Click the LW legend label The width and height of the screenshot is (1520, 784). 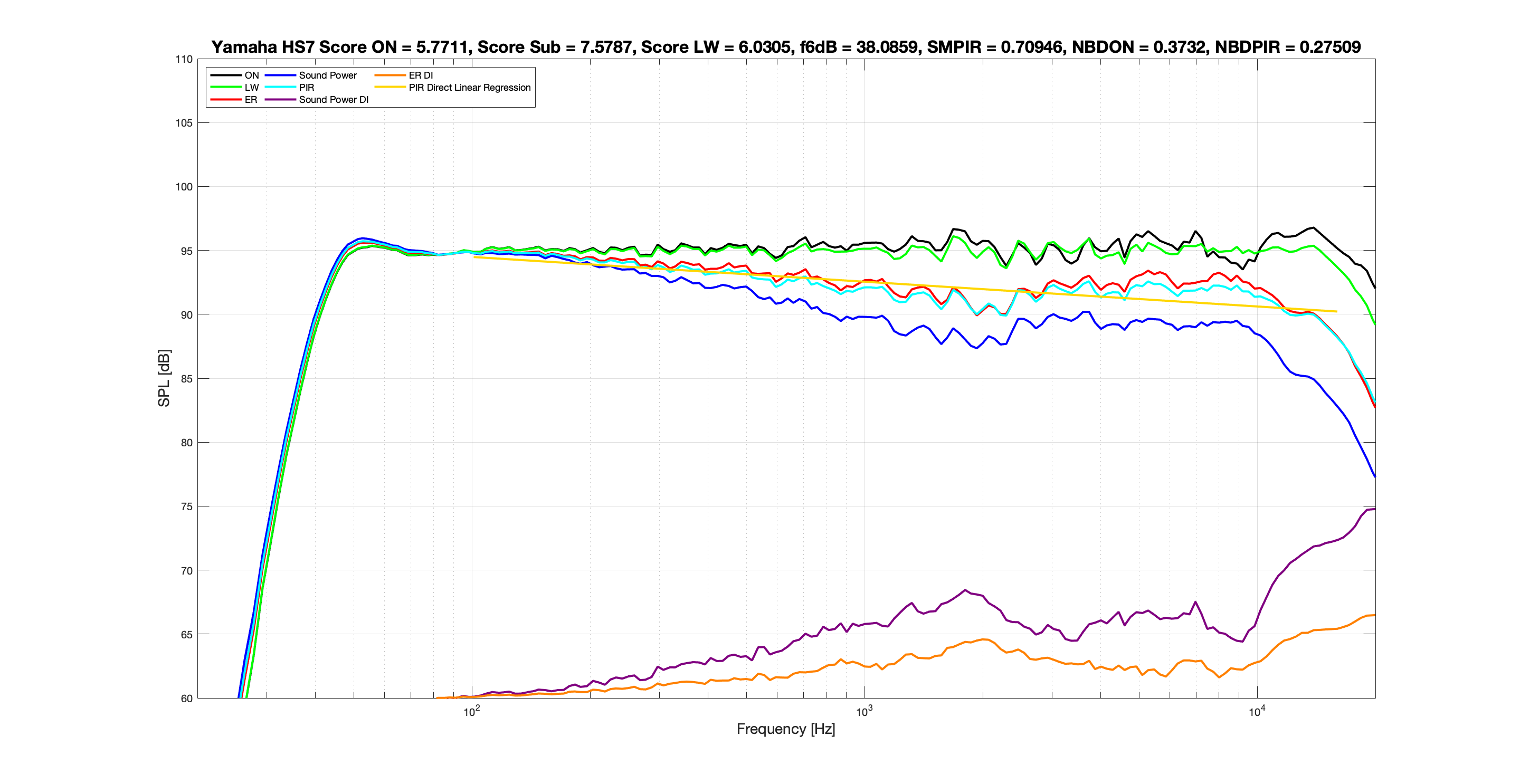pyautogui.click(x=251, y=87)
